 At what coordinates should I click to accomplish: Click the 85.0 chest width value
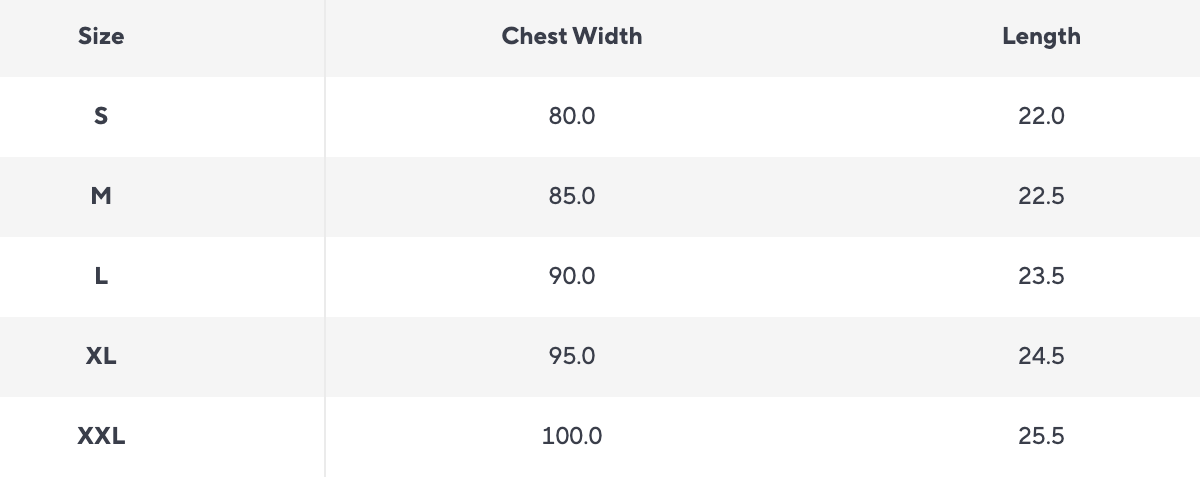pyautogui.click(x=572, y=196)
